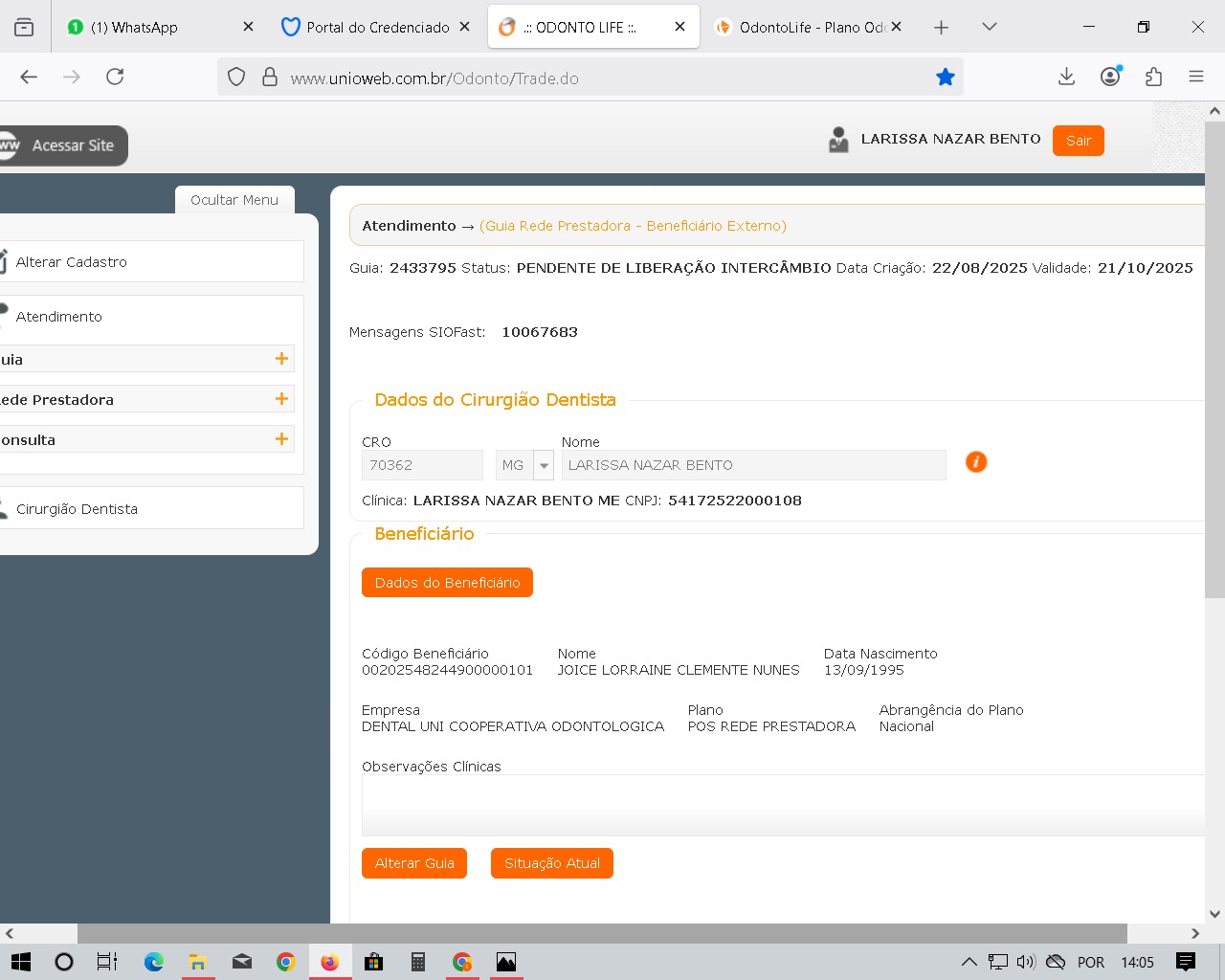The image size is (1225, 980).
Task: Open the Calculator in the taskbar
Action: tap(418, 962)
